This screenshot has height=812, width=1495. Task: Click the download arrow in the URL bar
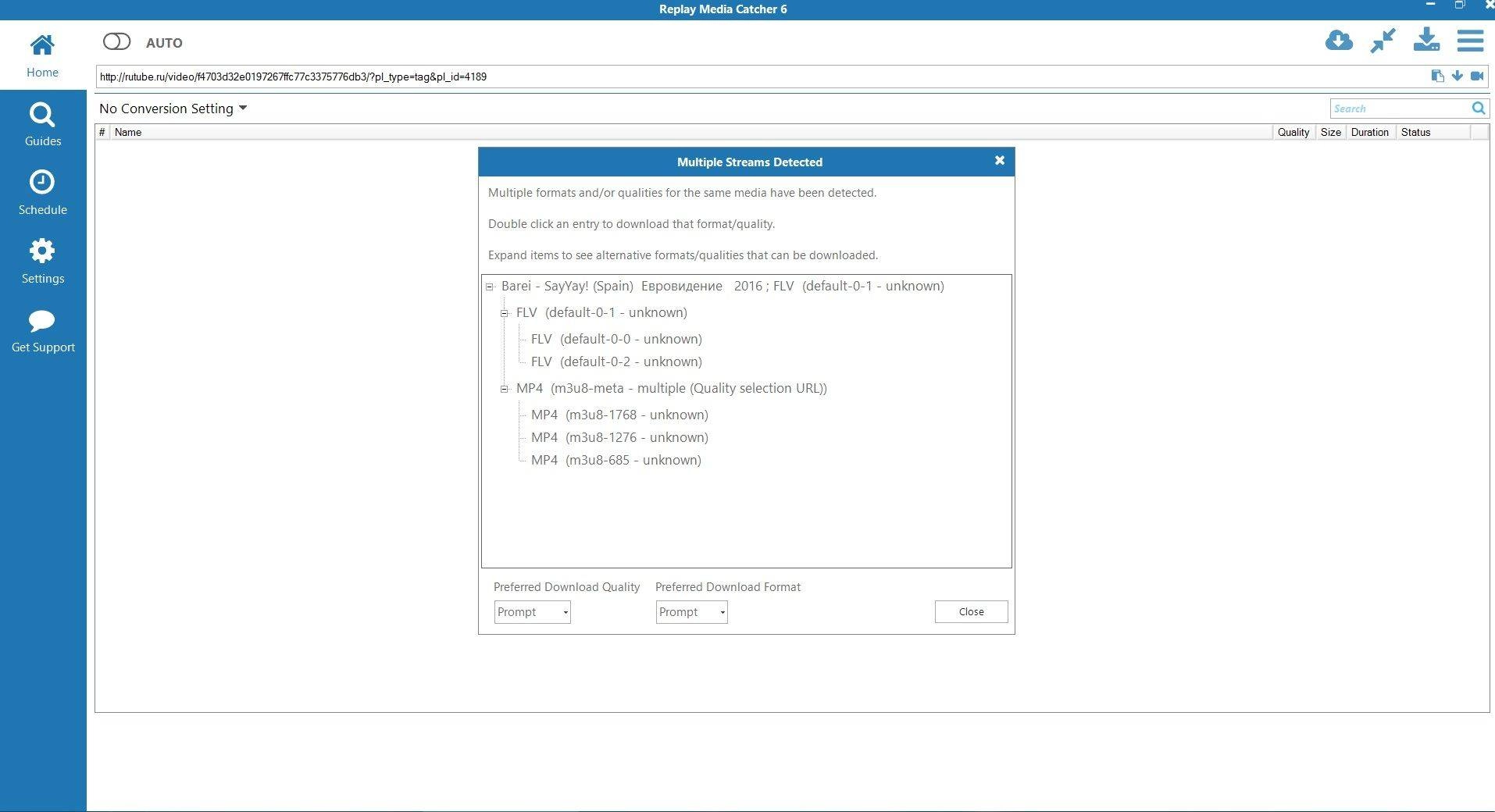[x=1457, y=76]
